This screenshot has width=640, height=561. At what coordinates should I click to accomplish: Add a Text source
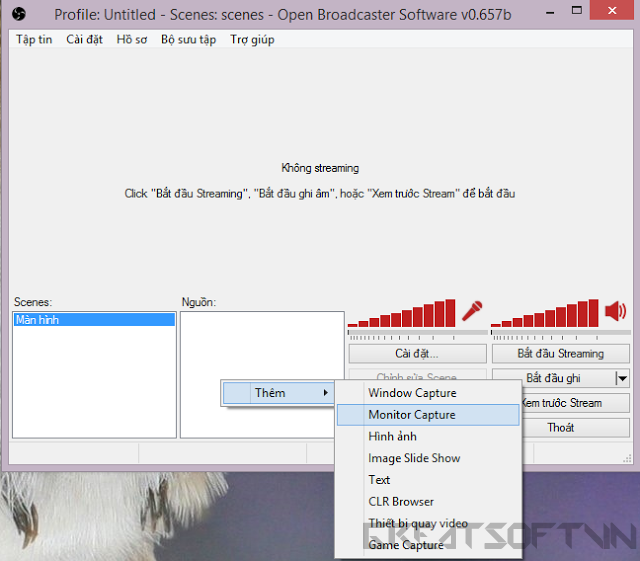(x=428, y=480)
